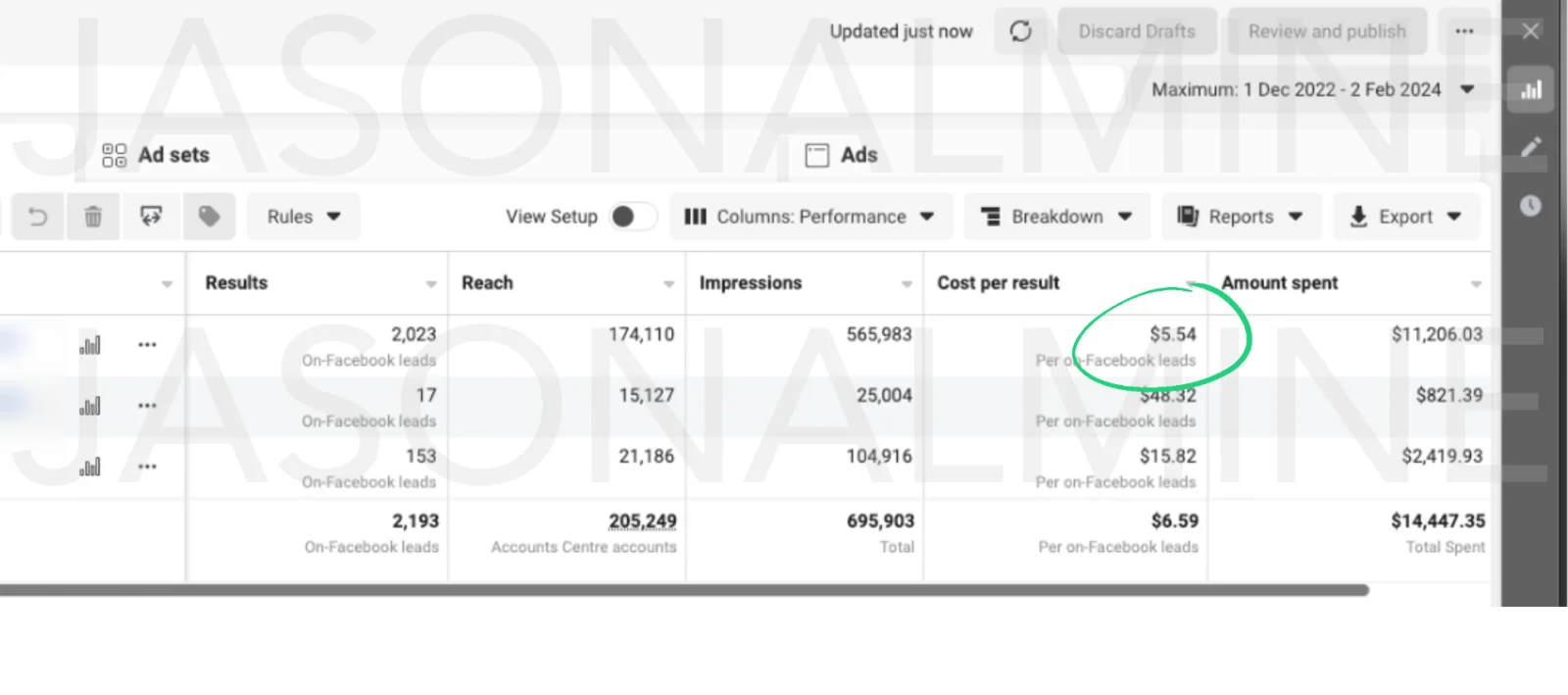Click the refresh icon beside Updated just now
The width and height of the screenshot is (1568, 695).
pos(1020,31)
